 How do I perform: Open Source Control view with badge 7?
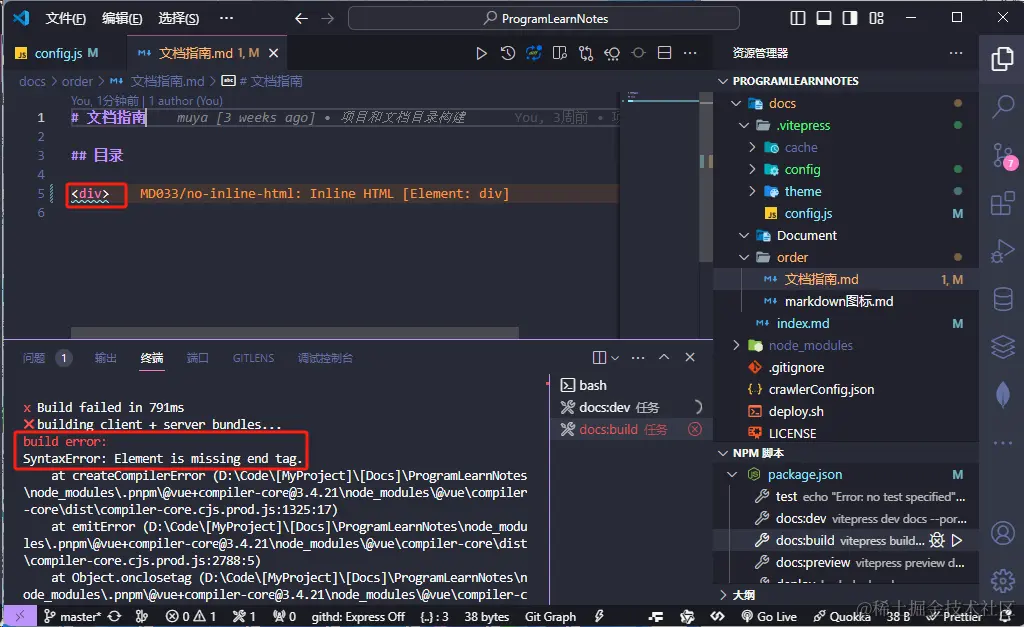(1002, 155)
